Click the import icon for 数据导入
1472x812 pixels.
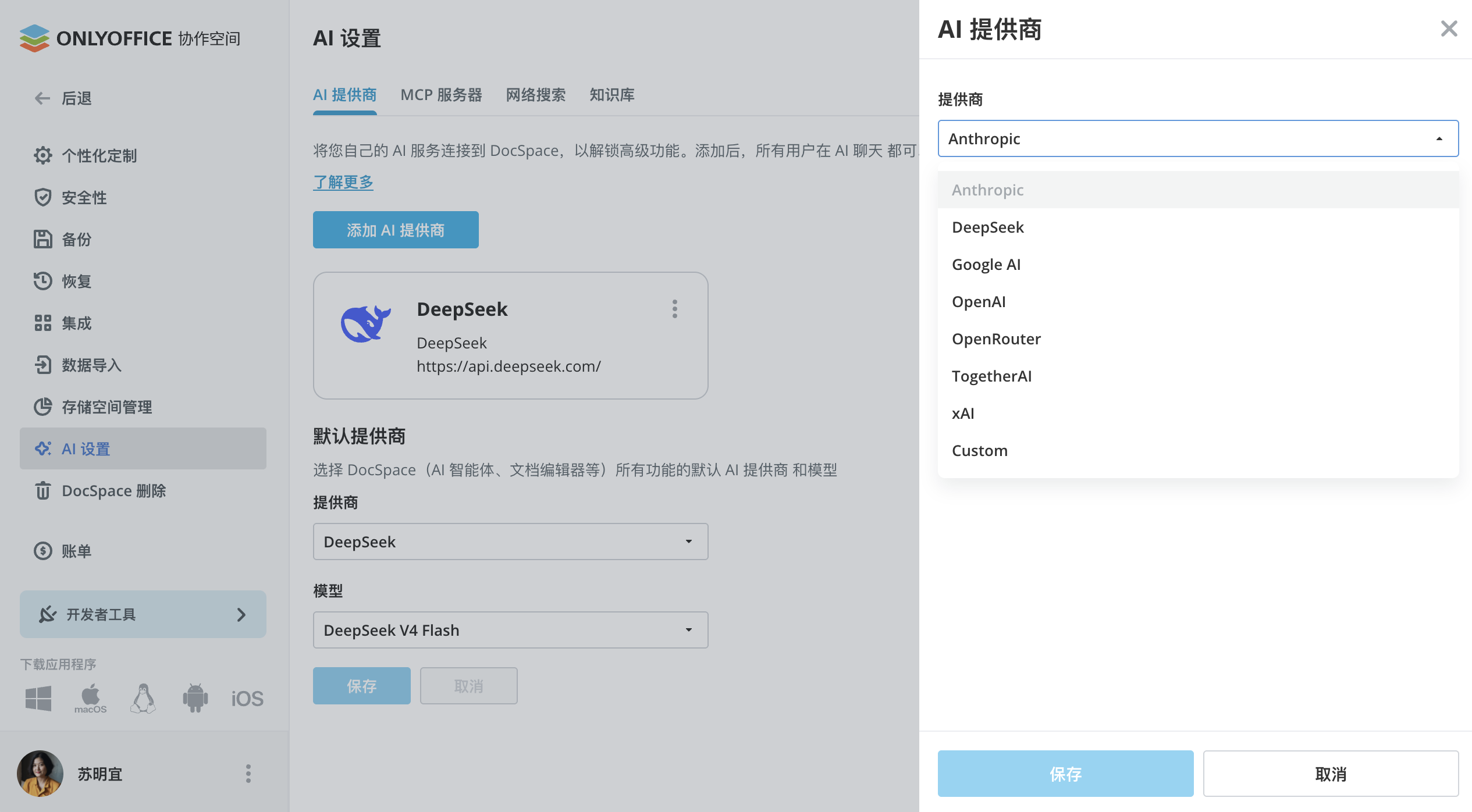tap(42, 365)
